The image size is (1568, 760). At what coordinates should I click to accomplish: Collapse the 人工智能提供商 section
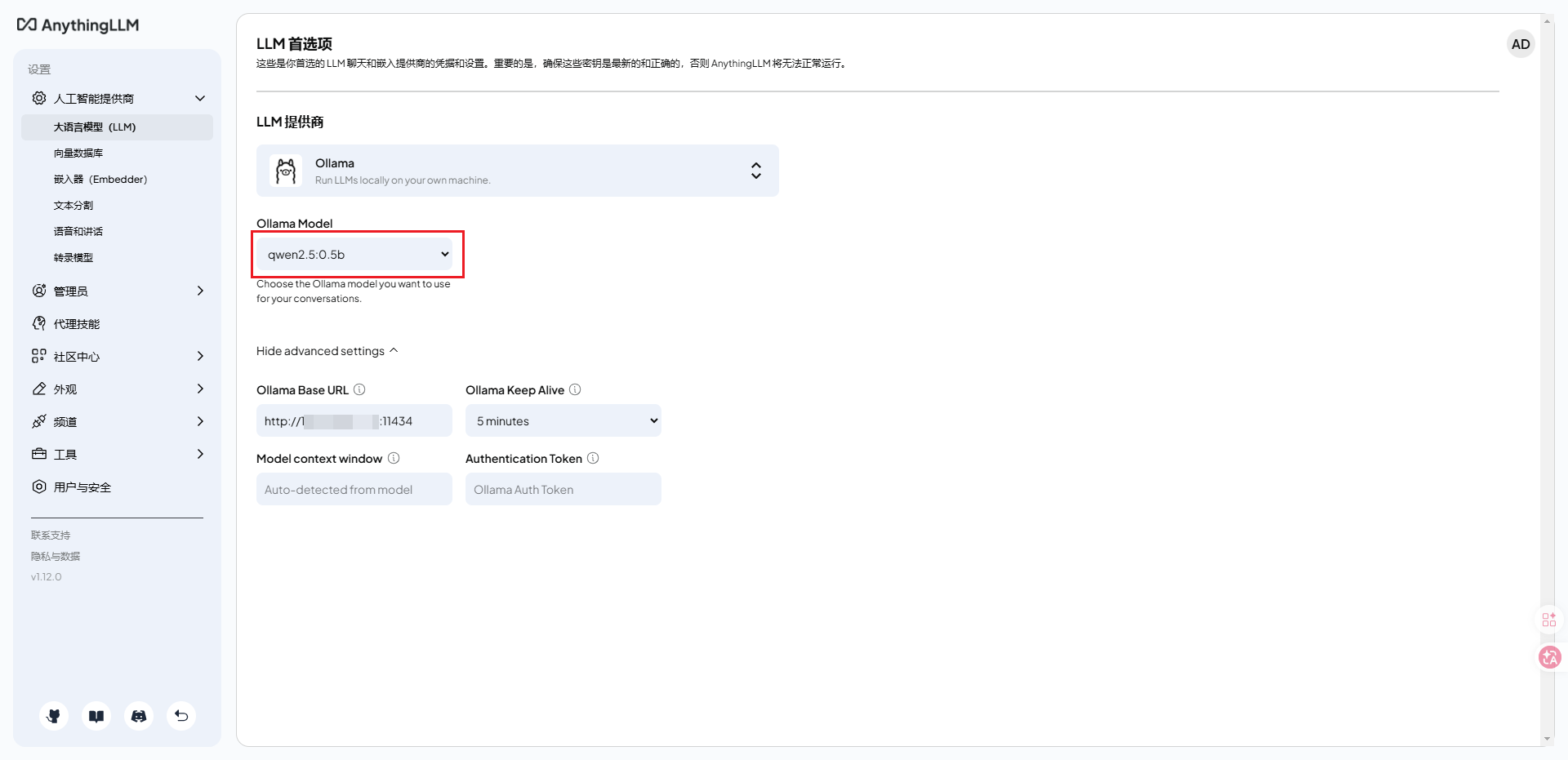pyautogui.click(x=200, y=98)
